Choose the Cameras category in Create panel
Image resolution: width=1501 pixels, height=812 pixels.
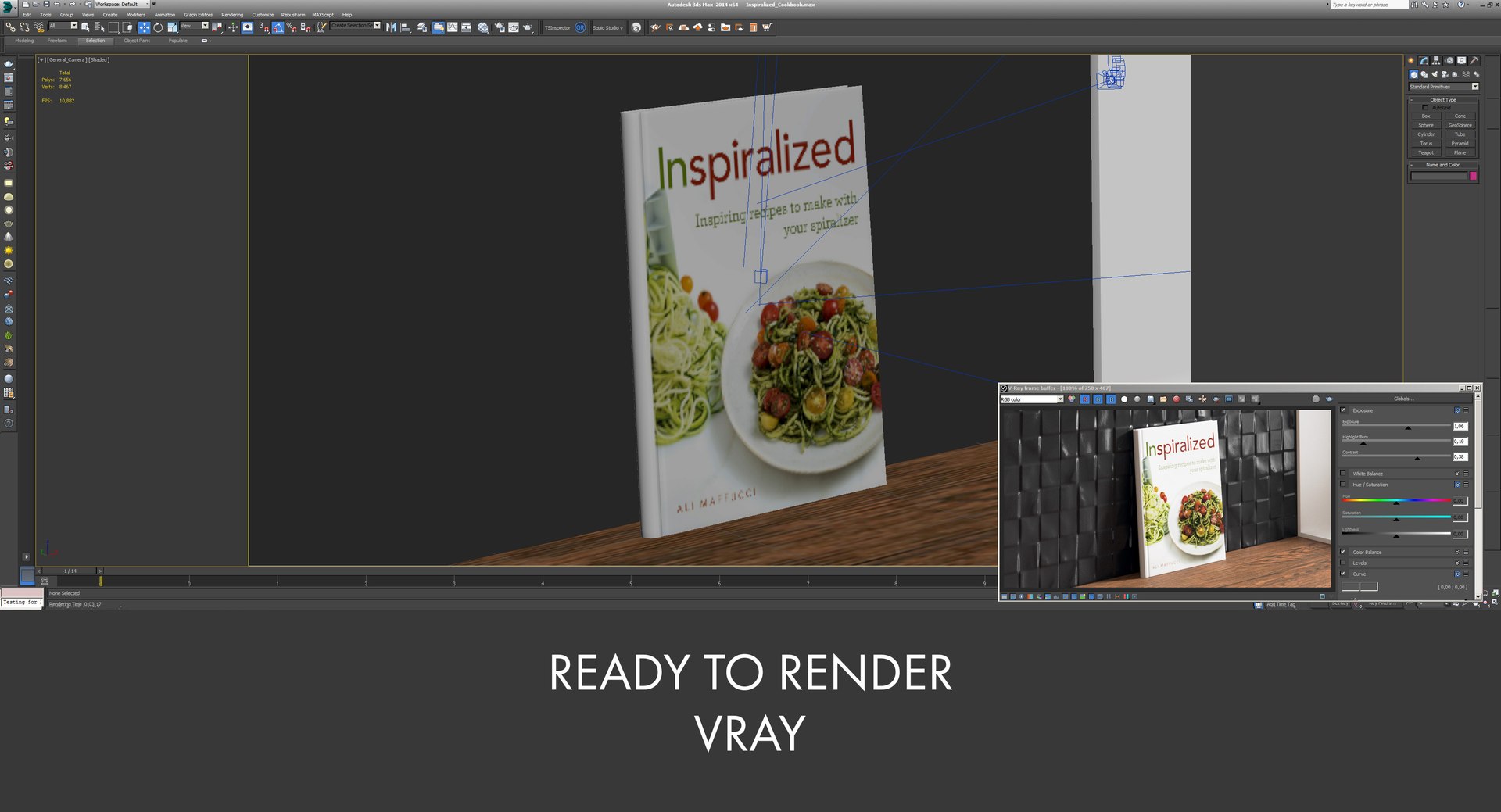coord(1445,74)
